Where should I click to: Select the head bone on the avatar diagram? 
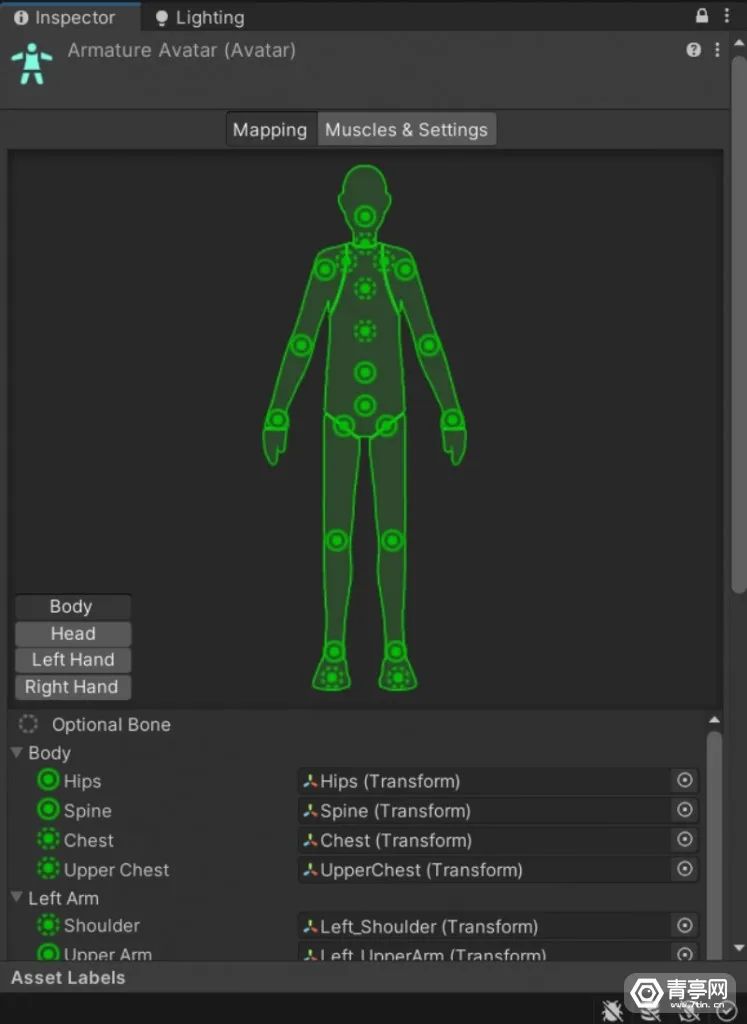[365, 216]
